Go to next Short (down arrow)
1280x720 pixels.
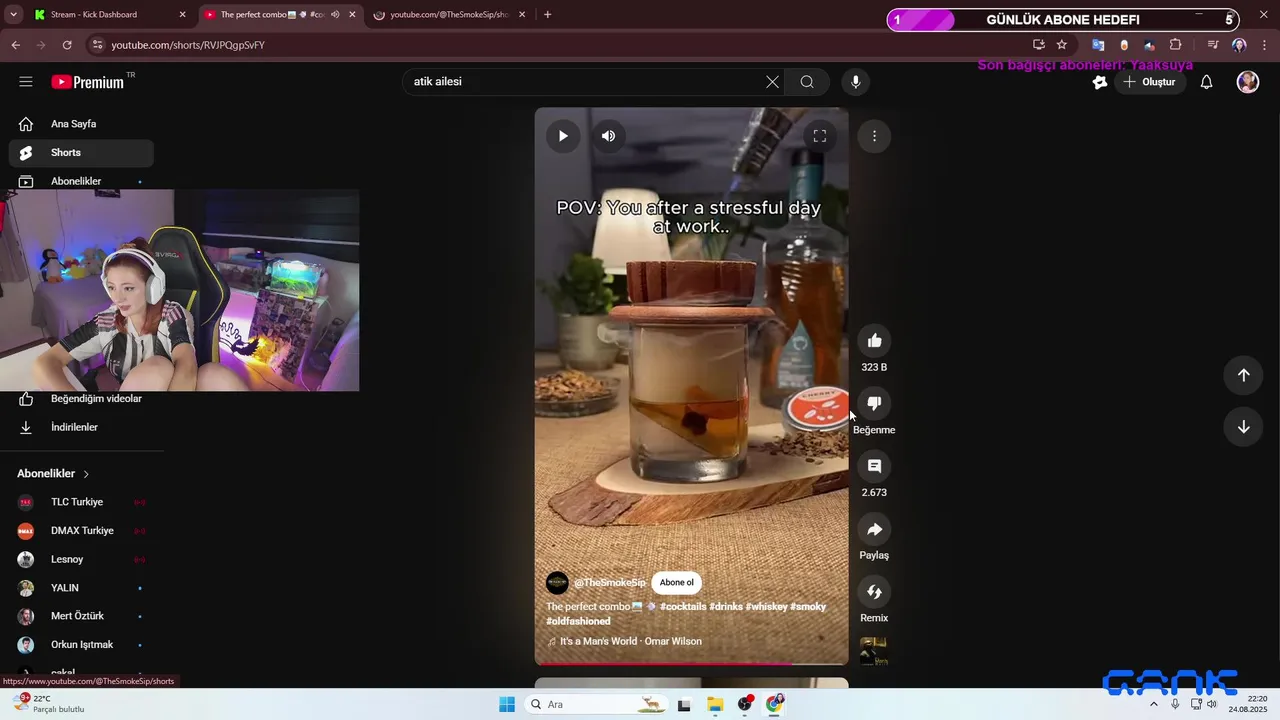click(1243, 427)
